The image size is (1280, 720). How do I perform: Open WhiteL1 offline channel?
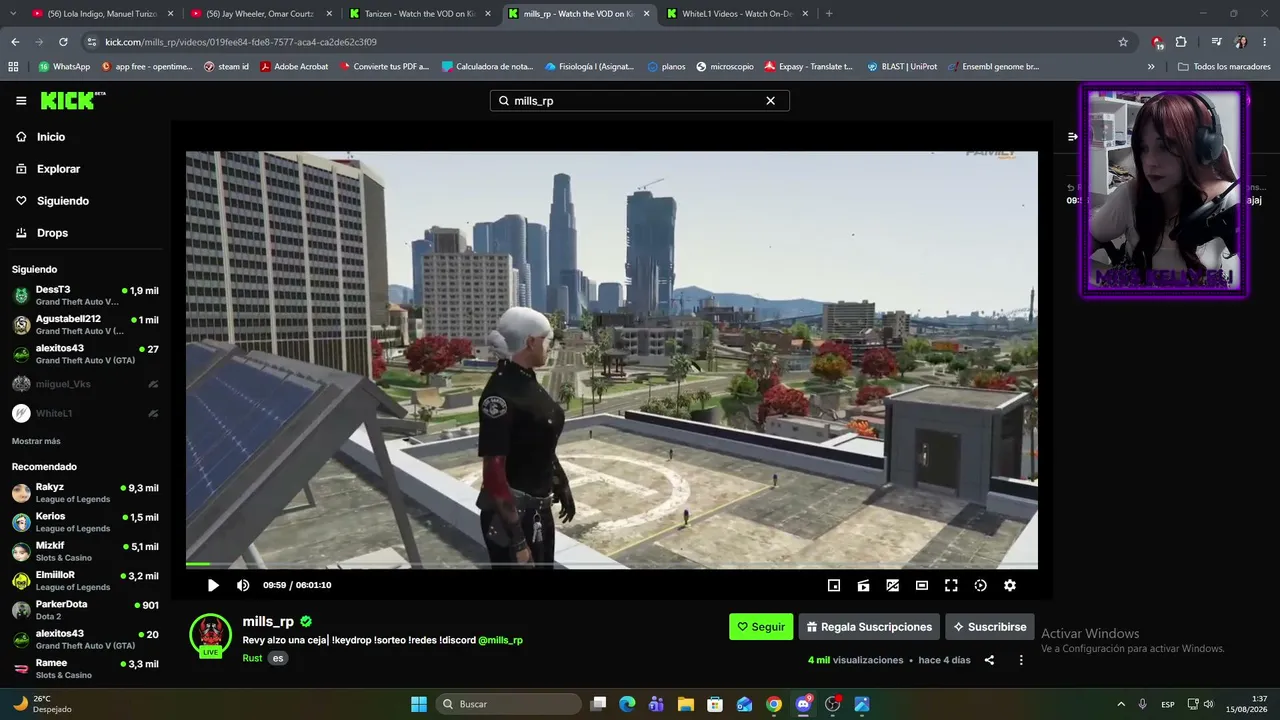pos(85,413)
